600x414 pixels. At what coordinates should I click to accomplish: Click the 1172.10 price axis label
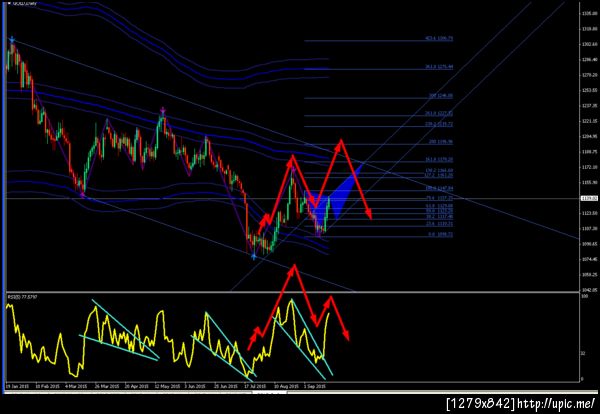point(590,167)
